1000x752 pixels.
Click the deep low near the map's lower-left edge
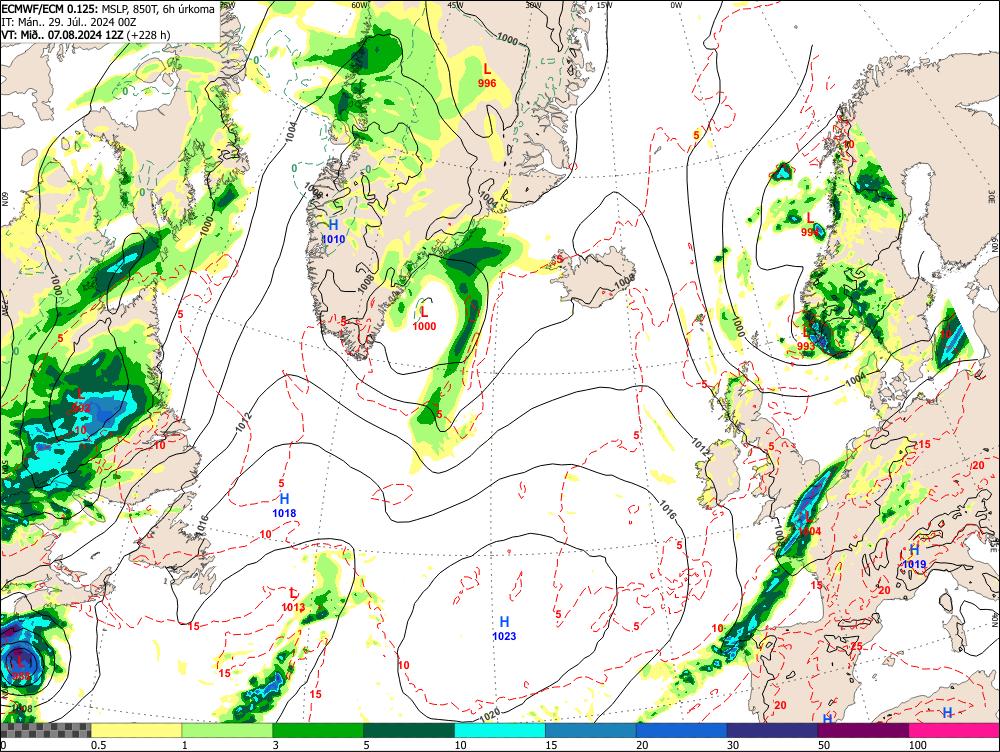(x=21, y=668)
